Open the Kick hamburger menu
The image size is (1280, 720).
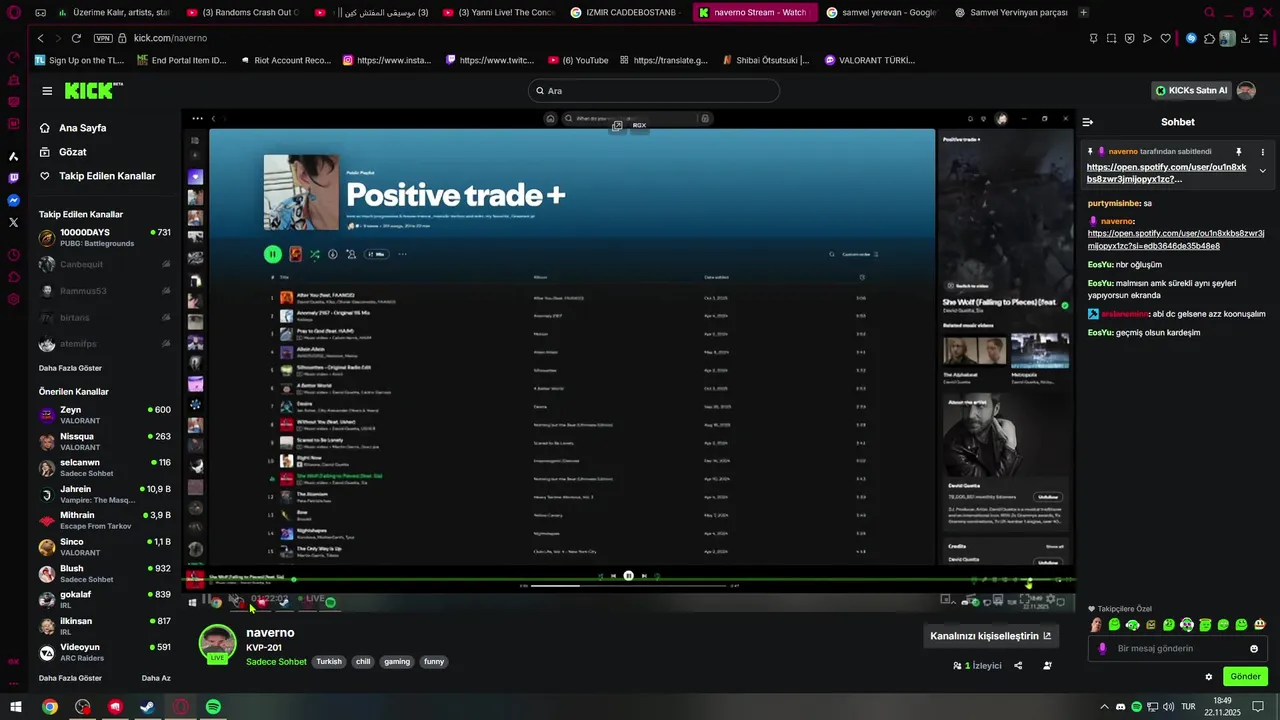(47, 91)
